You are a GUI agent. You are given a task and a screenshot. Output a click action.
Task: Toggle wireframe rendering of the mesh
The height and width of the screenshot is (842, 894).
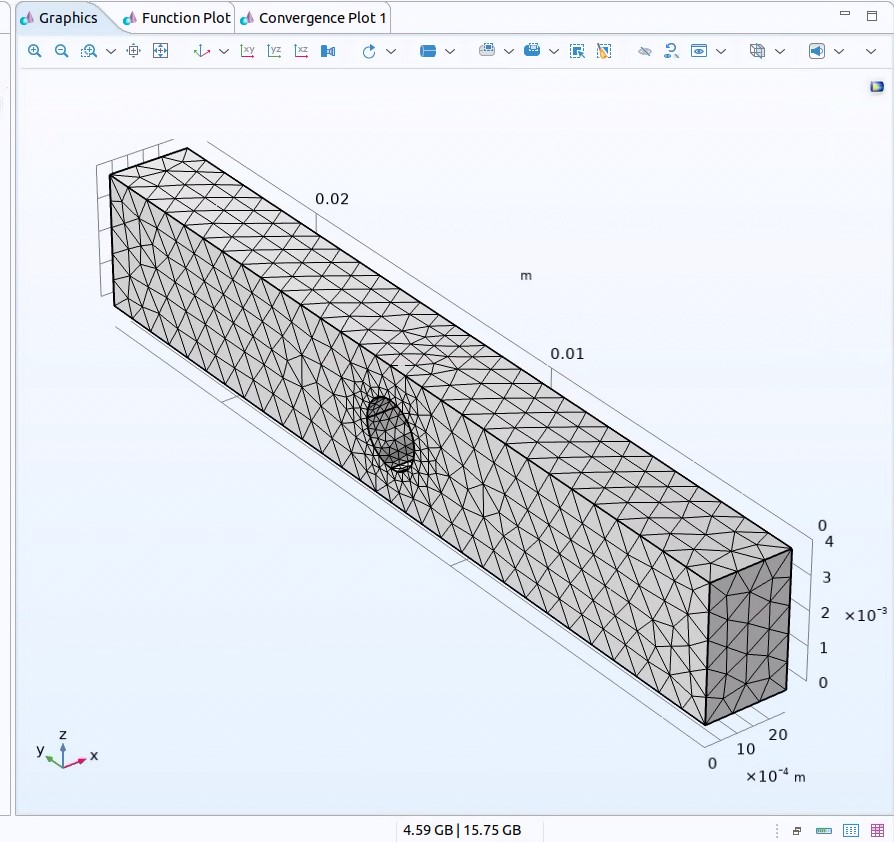(x=757, y=51)
